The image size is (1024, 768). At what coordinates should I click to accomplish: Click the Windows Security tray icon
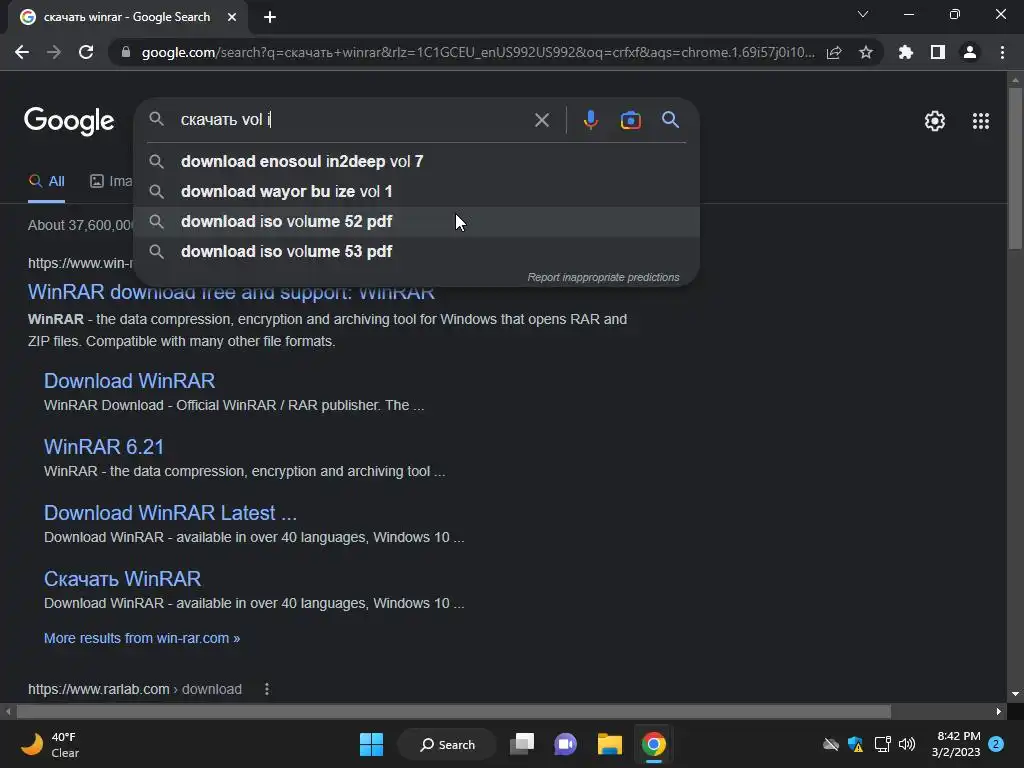tap(855, 744)
